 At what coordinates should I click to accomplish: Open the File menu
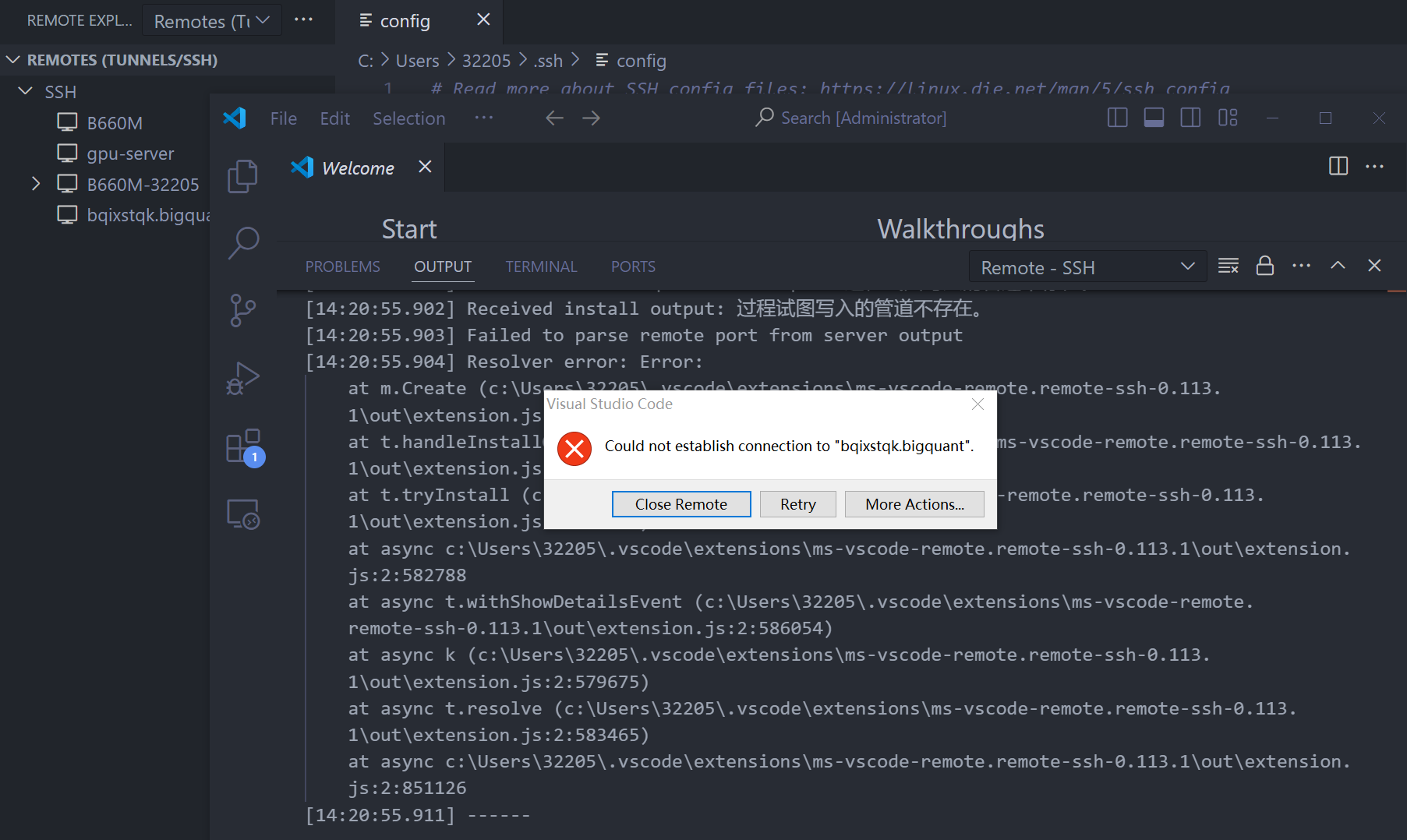pyautogui.click(x=283, y=118)
